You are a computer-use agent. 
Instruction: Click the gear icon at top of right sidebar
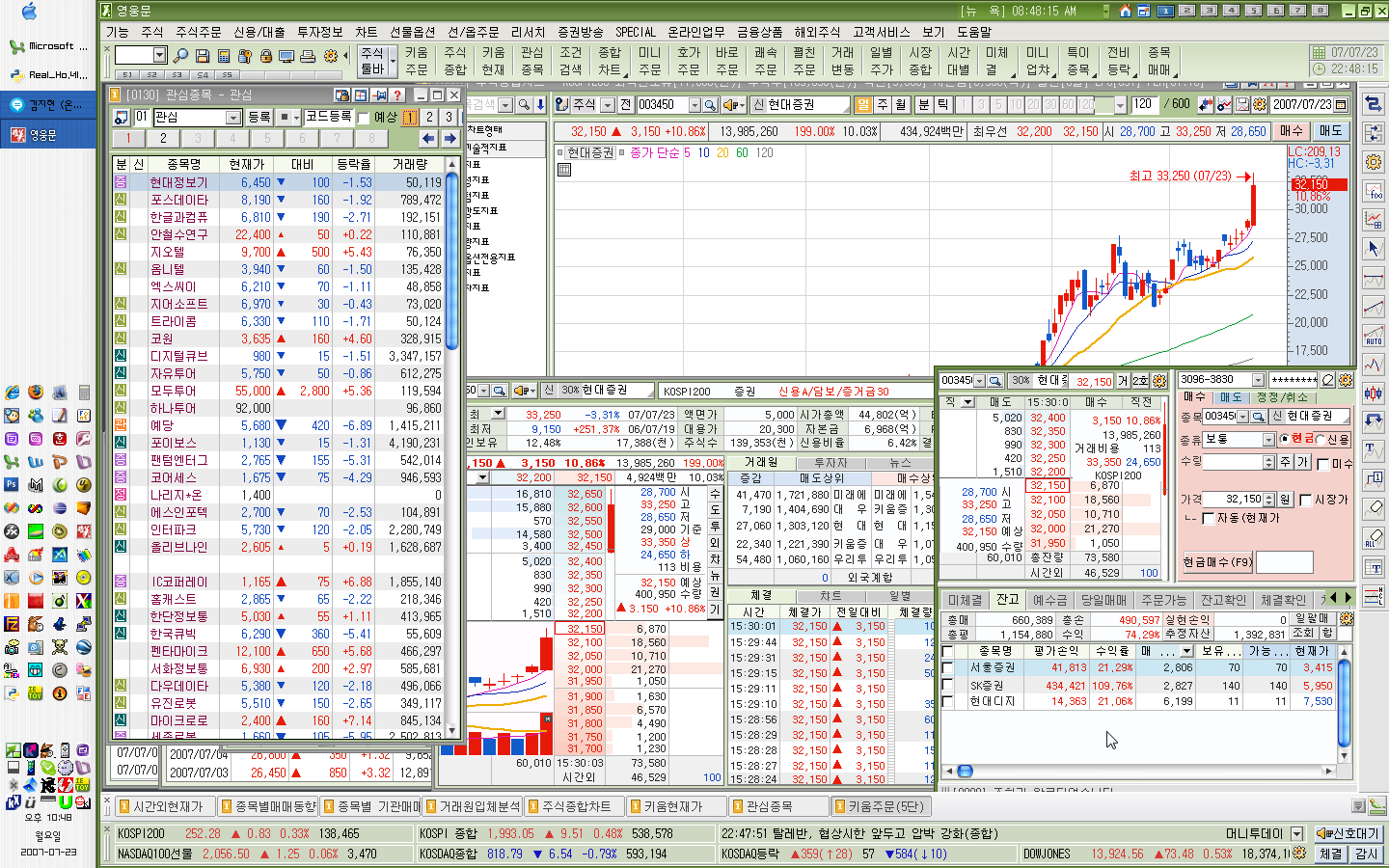(x=1374, y=162)
